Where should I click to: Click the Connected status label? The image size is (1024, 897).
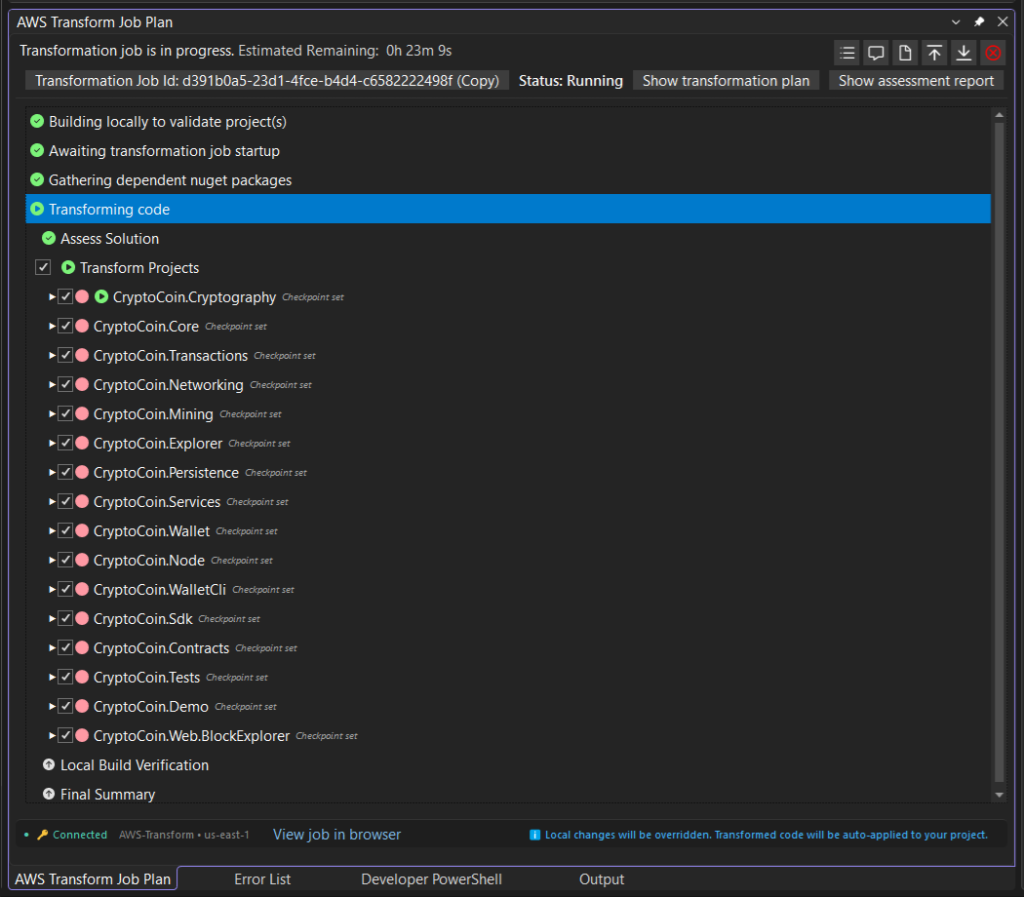pos(80,834)
